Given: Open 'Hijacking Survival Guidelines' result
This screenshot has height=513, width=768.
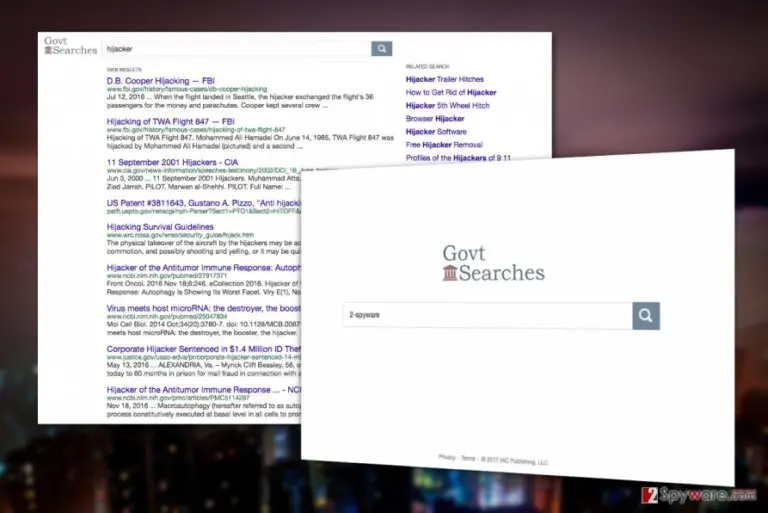Looking at the screenshot, I should pyautogui.click(x=160, y=227).
